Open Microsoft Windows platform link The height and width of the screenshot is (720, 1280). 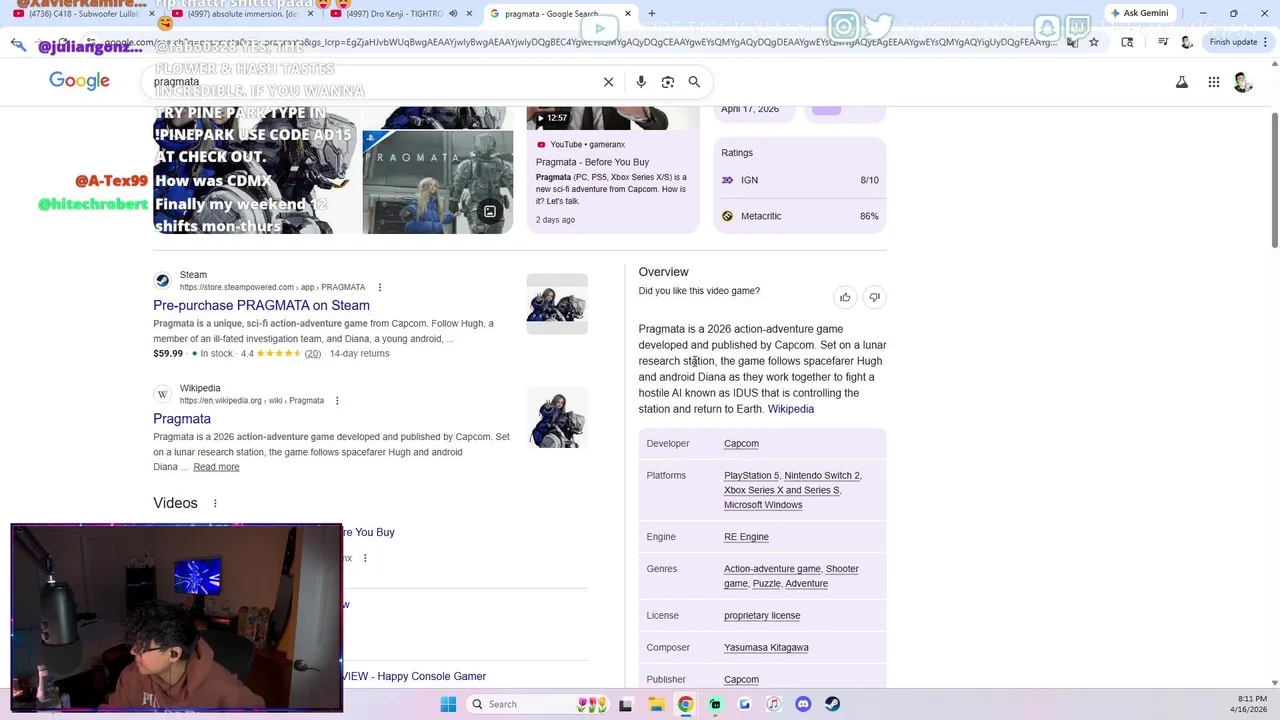coord(763,505)
